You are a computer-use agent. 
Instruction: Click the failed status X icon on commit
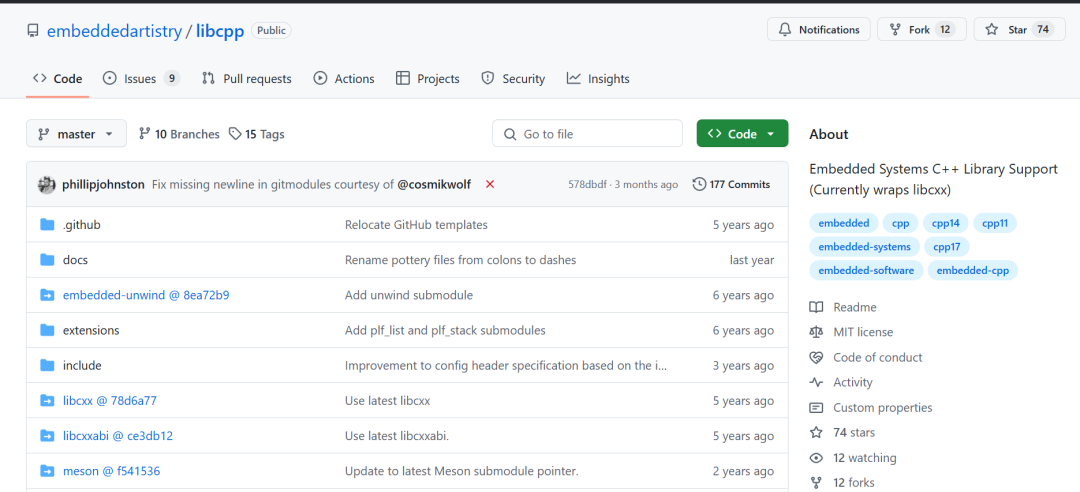point(490,184)
